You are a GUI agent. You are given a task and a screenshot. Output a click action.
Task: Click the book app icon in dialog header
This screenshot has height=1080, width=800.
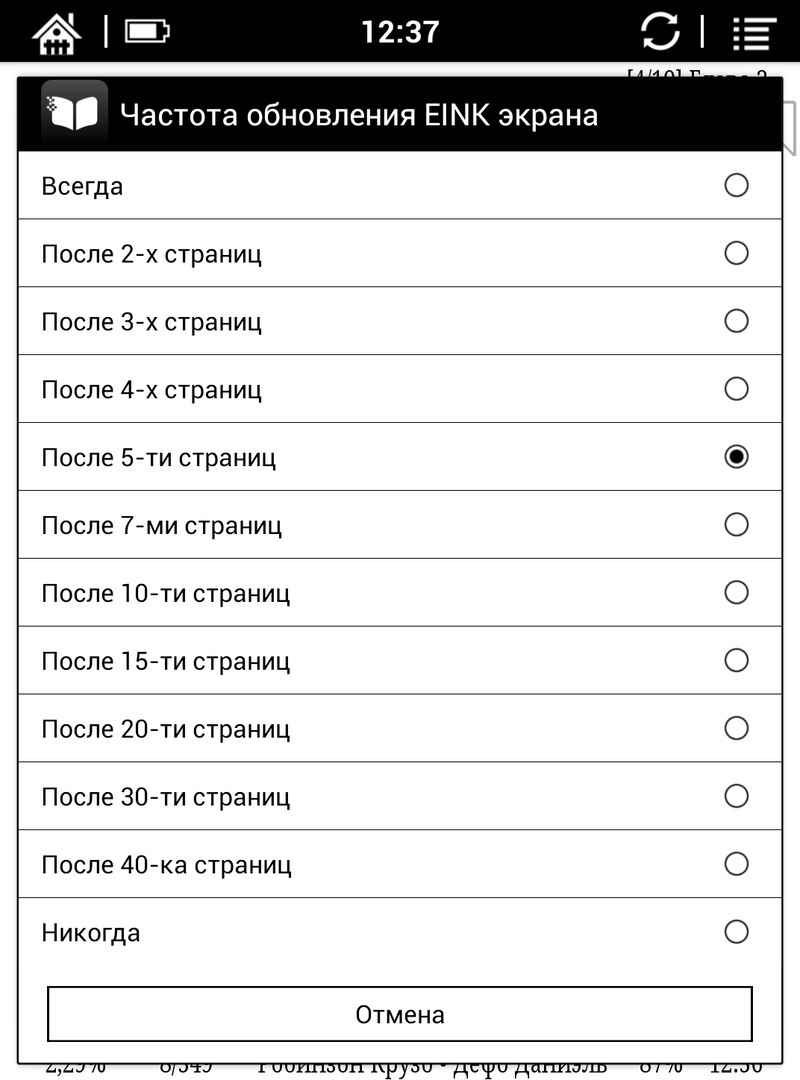[x=74, y=114]
